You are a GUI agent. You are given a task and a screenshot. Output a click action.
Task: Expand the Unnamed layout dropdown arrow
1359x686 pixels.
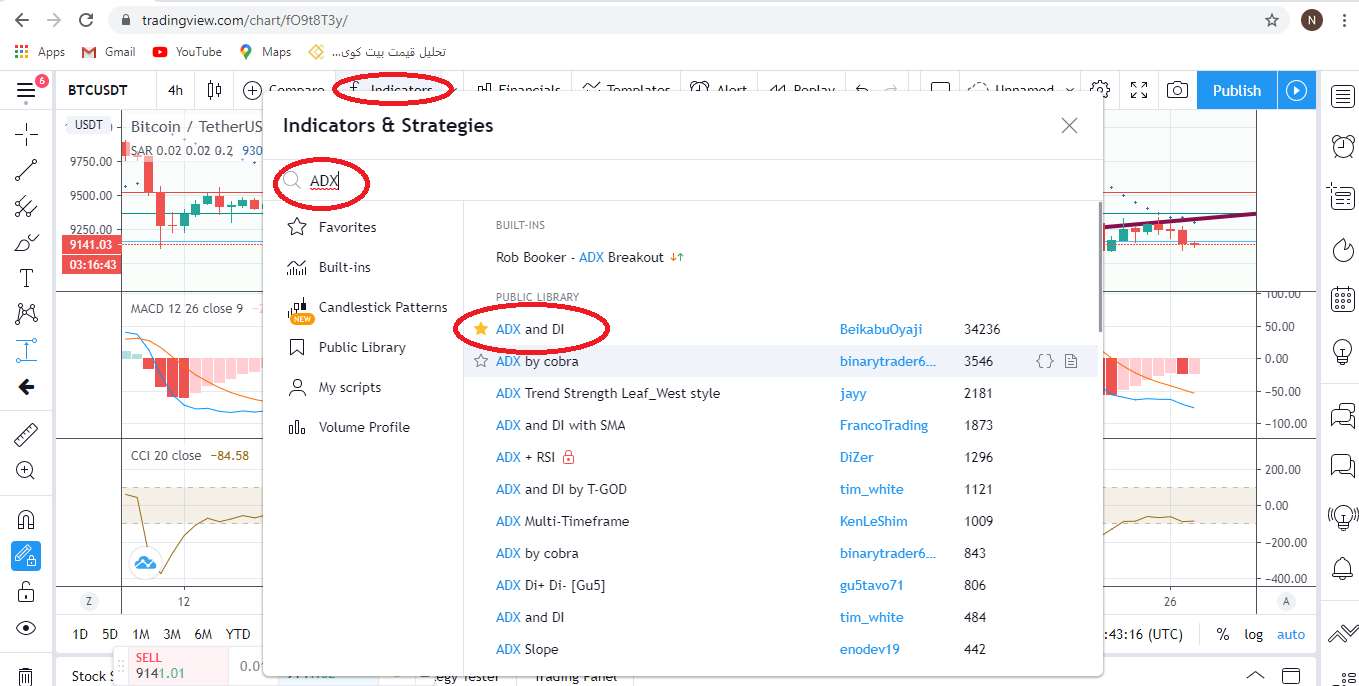click(1070, 90)
